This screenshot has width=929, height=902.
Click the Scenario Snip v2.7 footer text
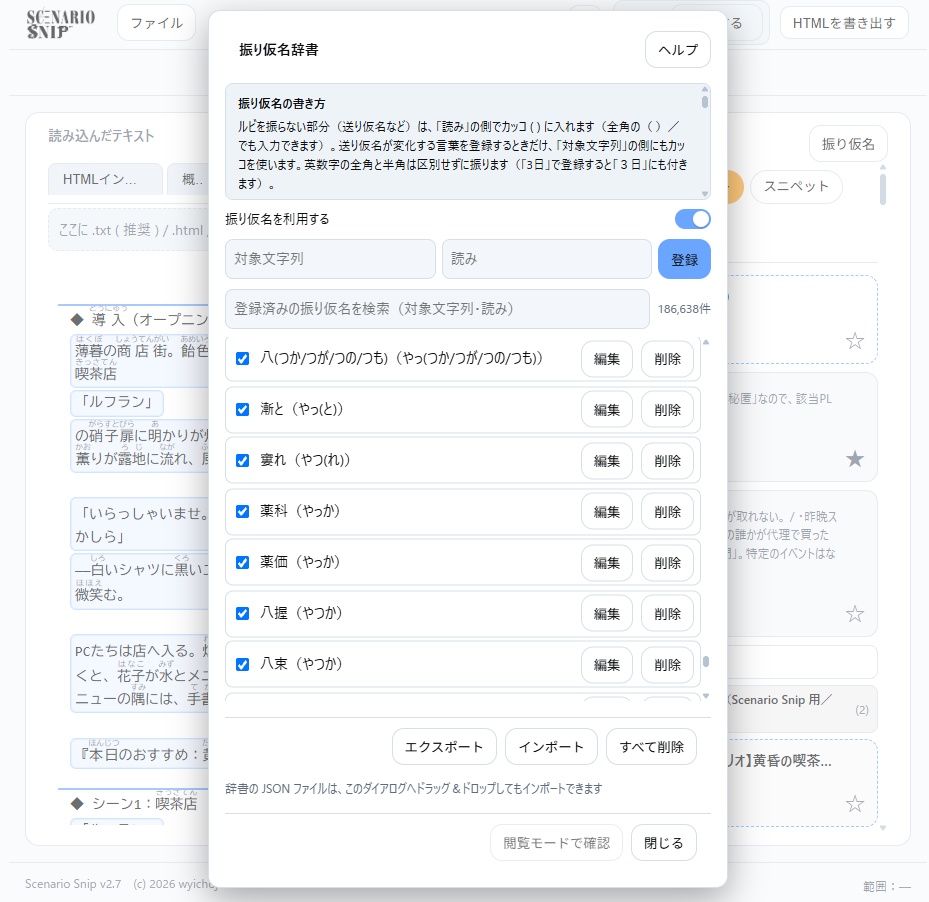click(73, 884)
